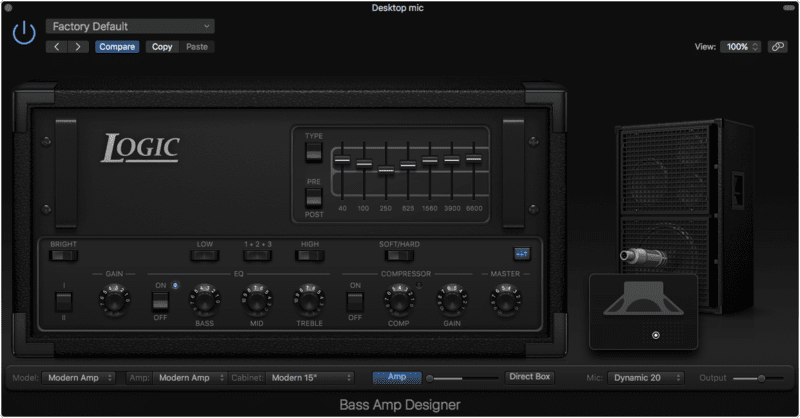Screen dimensions: 800x418
Task: Select the Amp signal button
Action: 397,377
